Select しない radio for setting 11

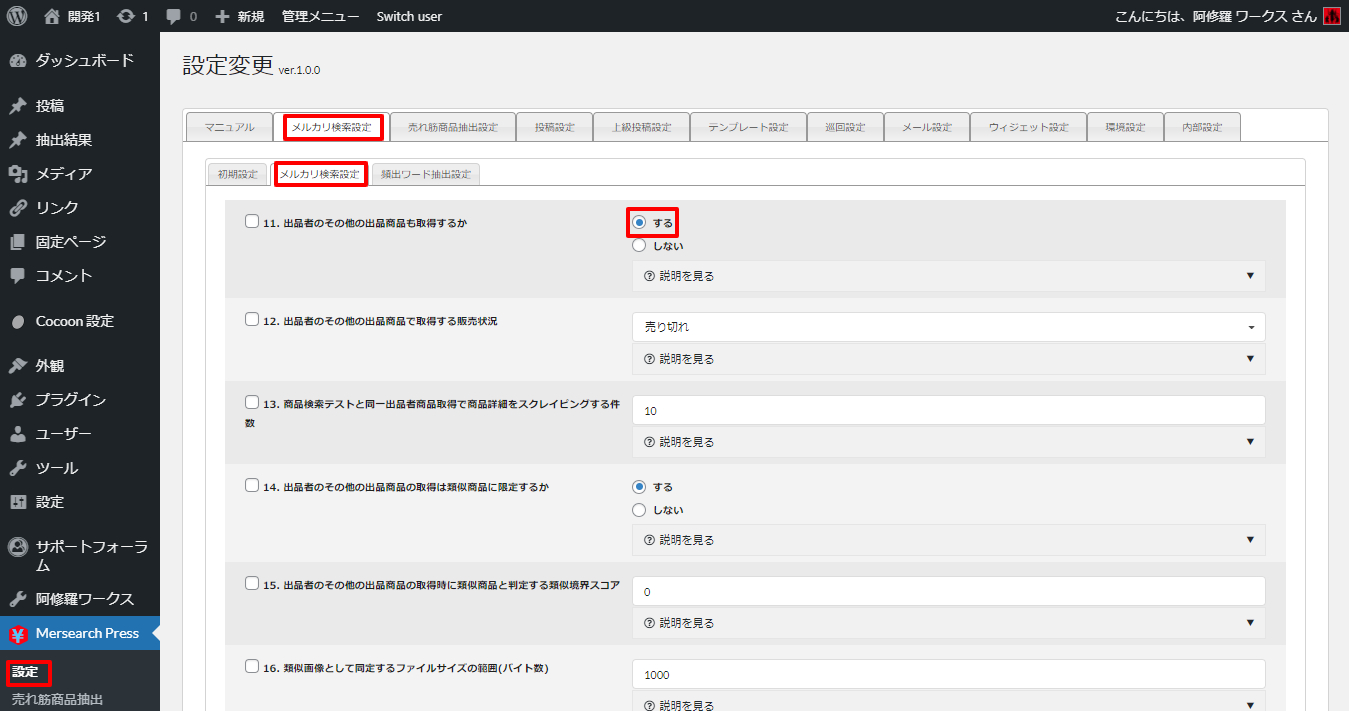point(639,245)
